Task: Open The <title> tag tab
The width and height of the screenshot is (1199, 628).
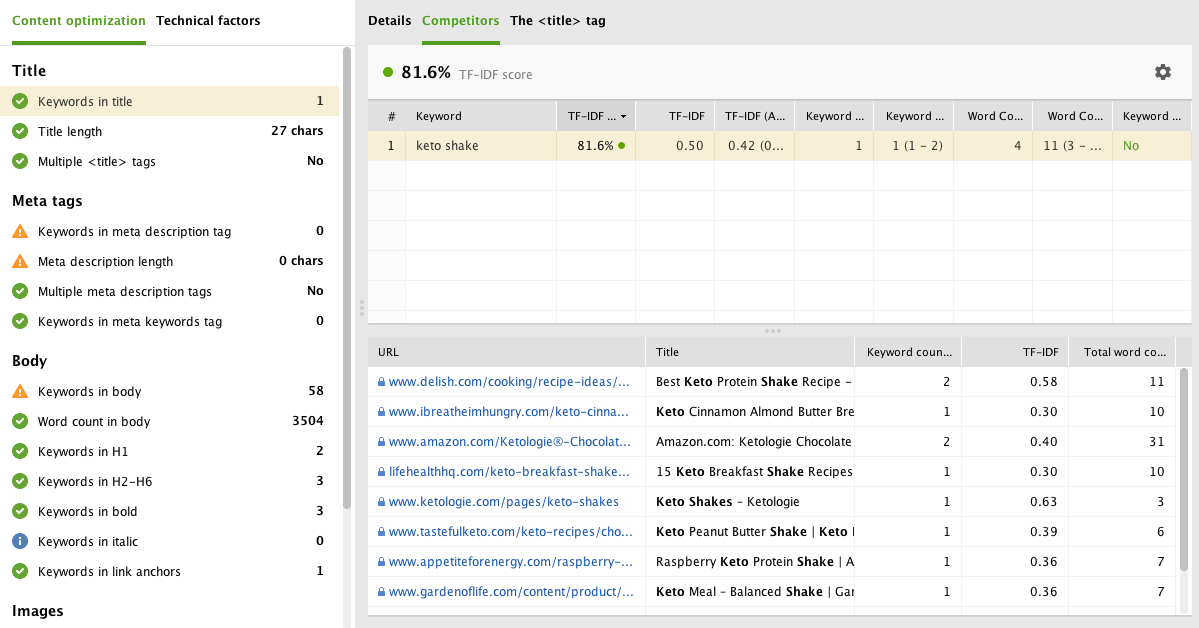Action: [557, 20]
